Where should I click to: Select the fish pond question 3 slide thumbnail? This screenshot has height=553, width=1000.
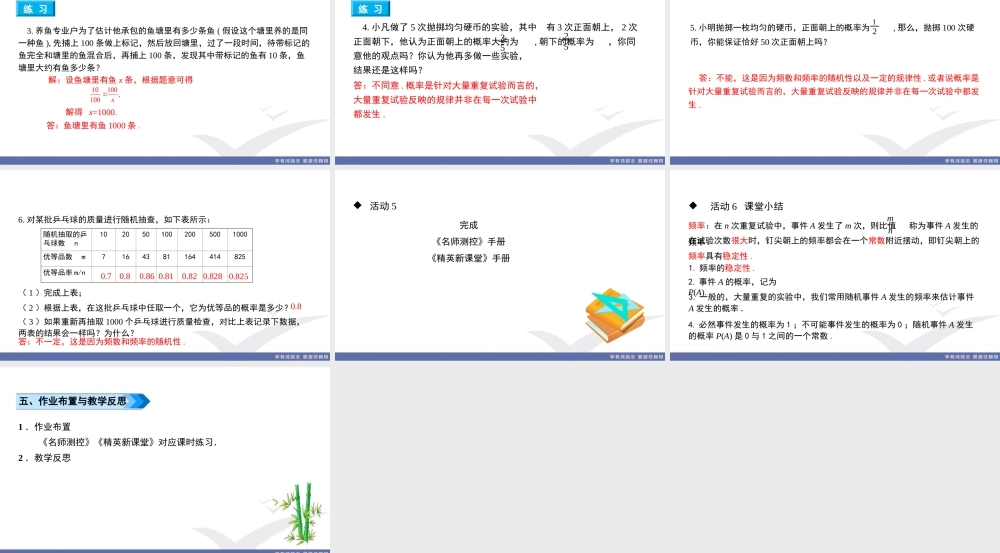click(x=165, y=82)
